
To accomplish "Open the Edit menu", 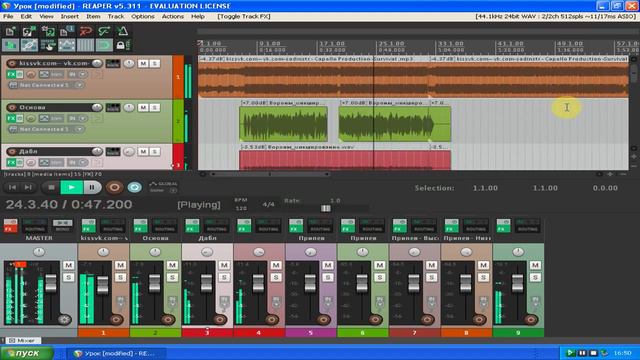I will [x=26, y=16].
